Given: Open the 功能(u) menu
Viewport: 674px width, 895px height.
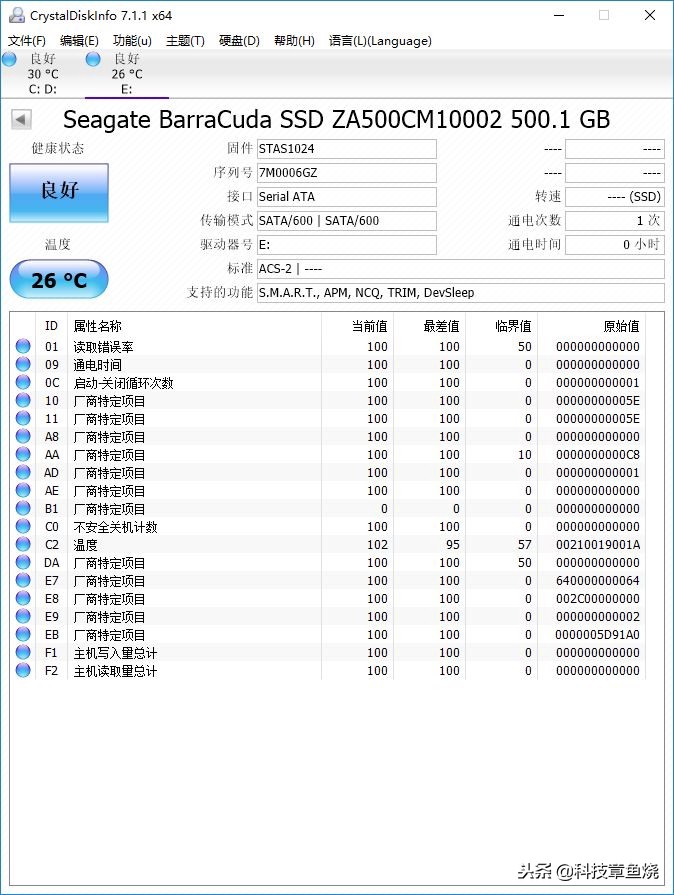Looking at the screenshot, I should click(x=132, y=41).
